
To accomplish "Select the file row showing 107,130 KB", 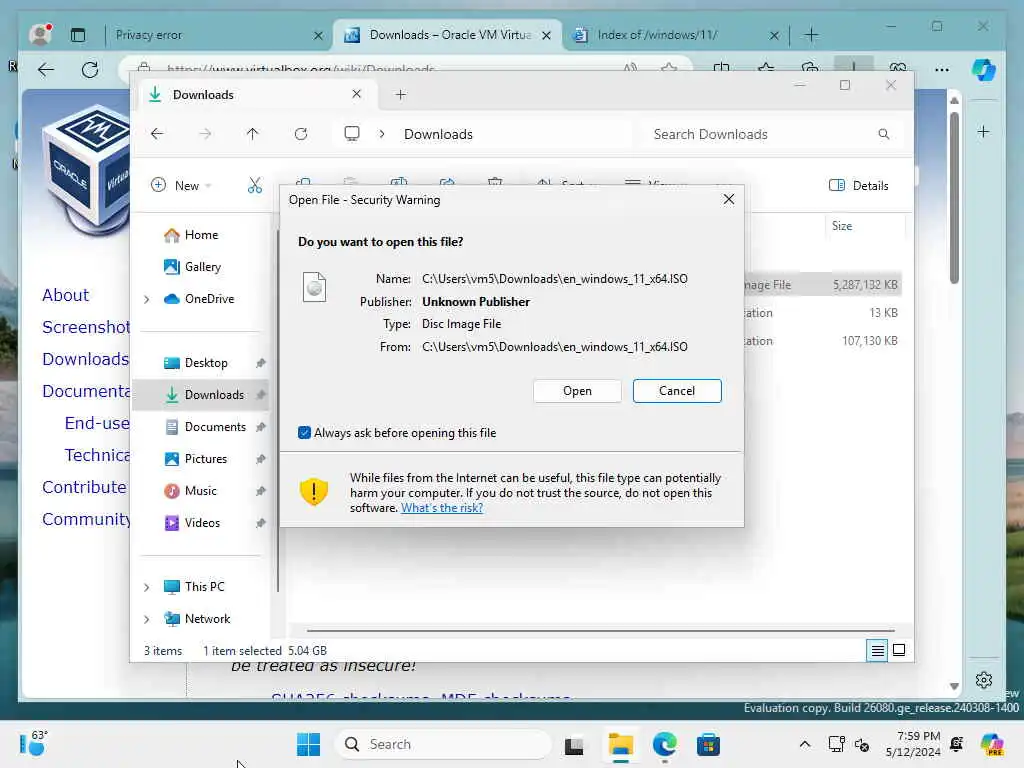I will point(823,341).
